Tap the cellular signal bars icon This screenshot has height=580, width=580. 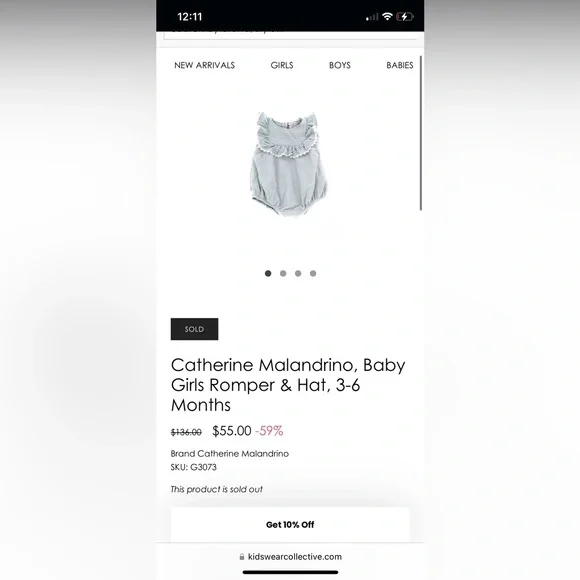pos(372,17)
